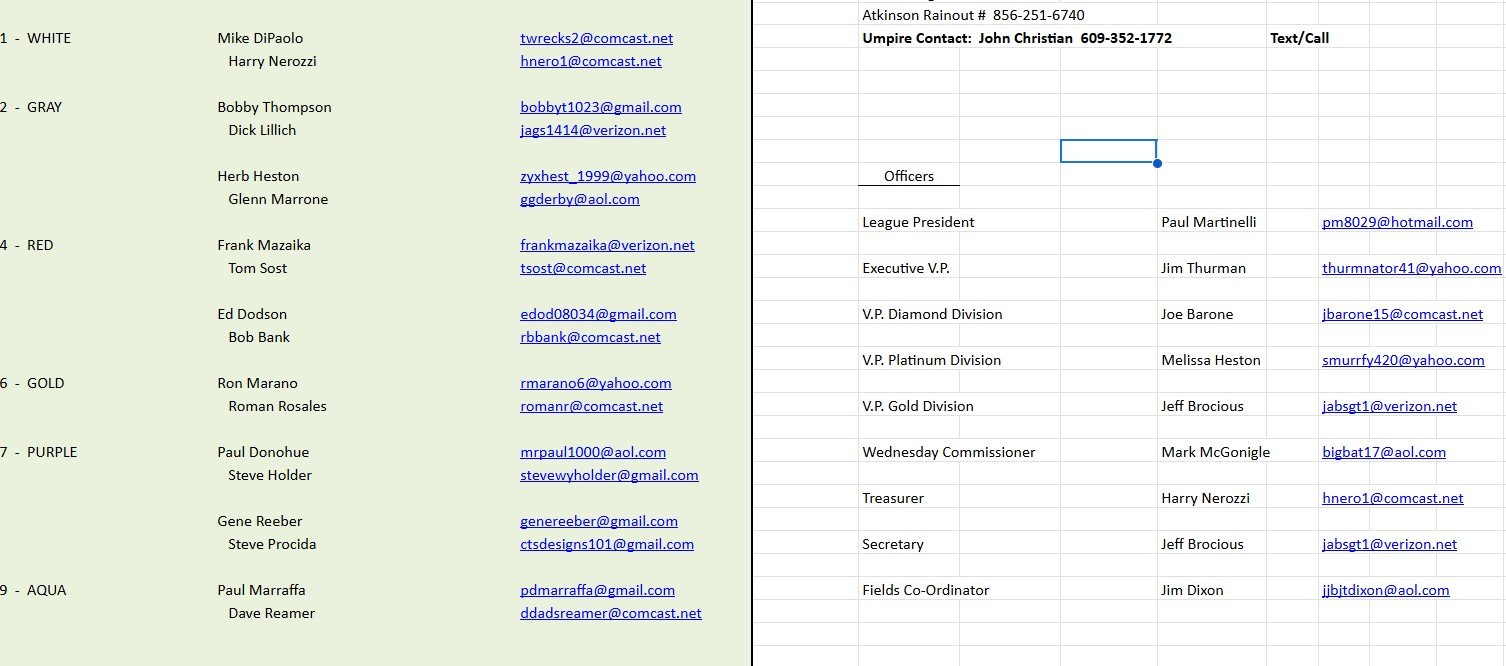Click Umpire Contact John Christian cell

[x=1017, y=38]
